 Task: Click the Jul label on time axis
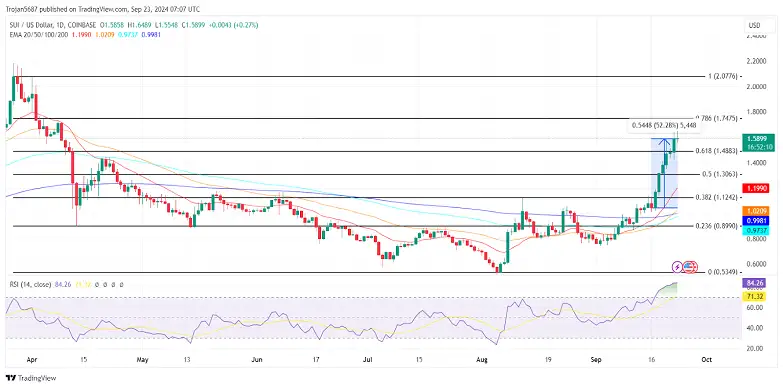[369, 360]
